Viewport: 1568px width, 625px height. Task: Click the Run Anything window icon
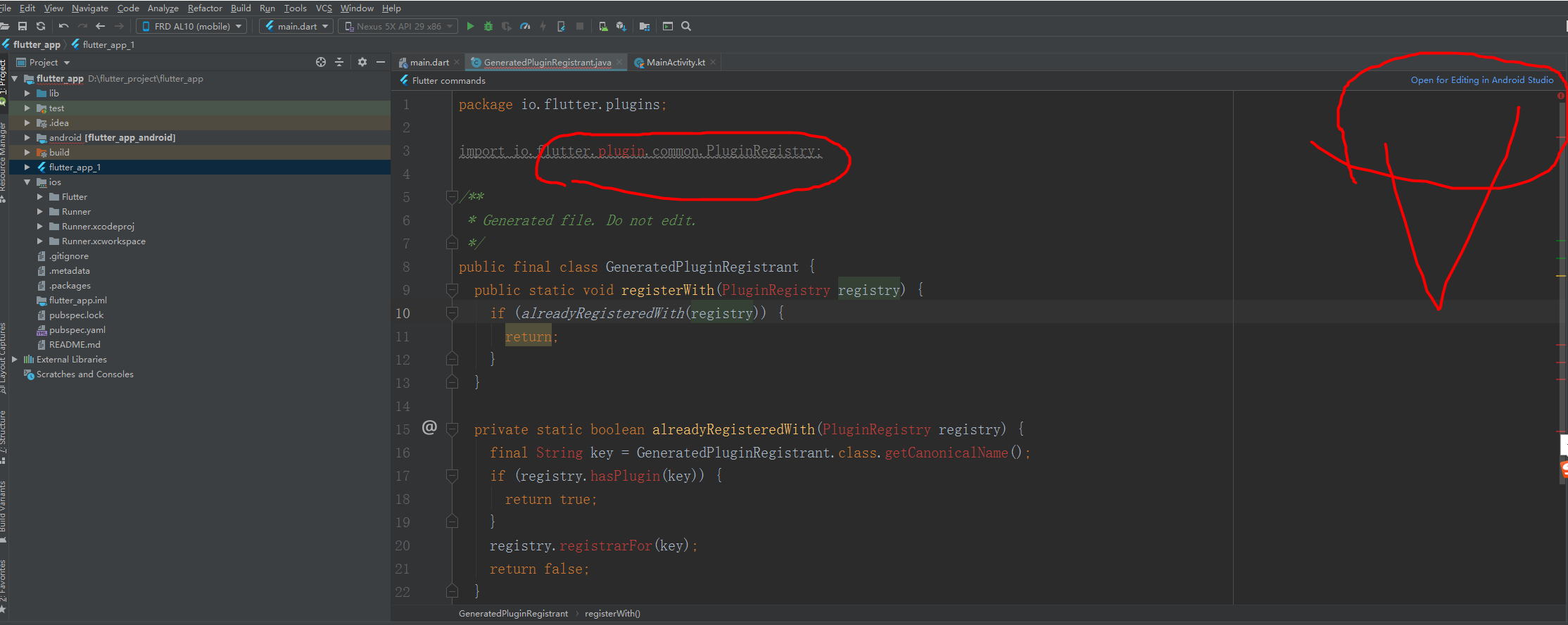(668, 26)
